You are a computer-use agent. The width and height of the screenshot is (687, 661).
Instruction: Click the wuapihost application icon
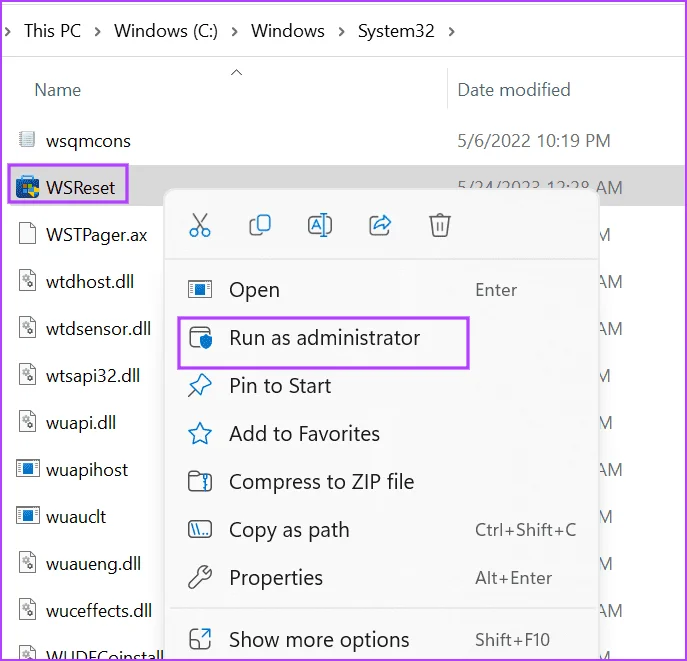[28, 468]
